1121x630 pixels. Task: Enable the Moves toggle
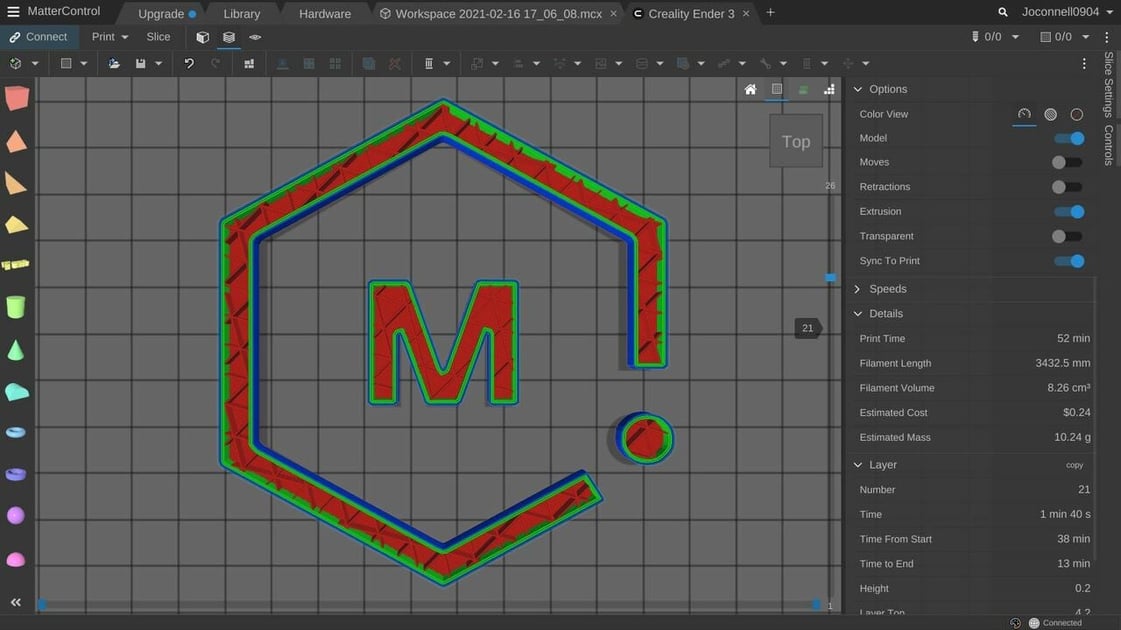tap(1066, 162)
